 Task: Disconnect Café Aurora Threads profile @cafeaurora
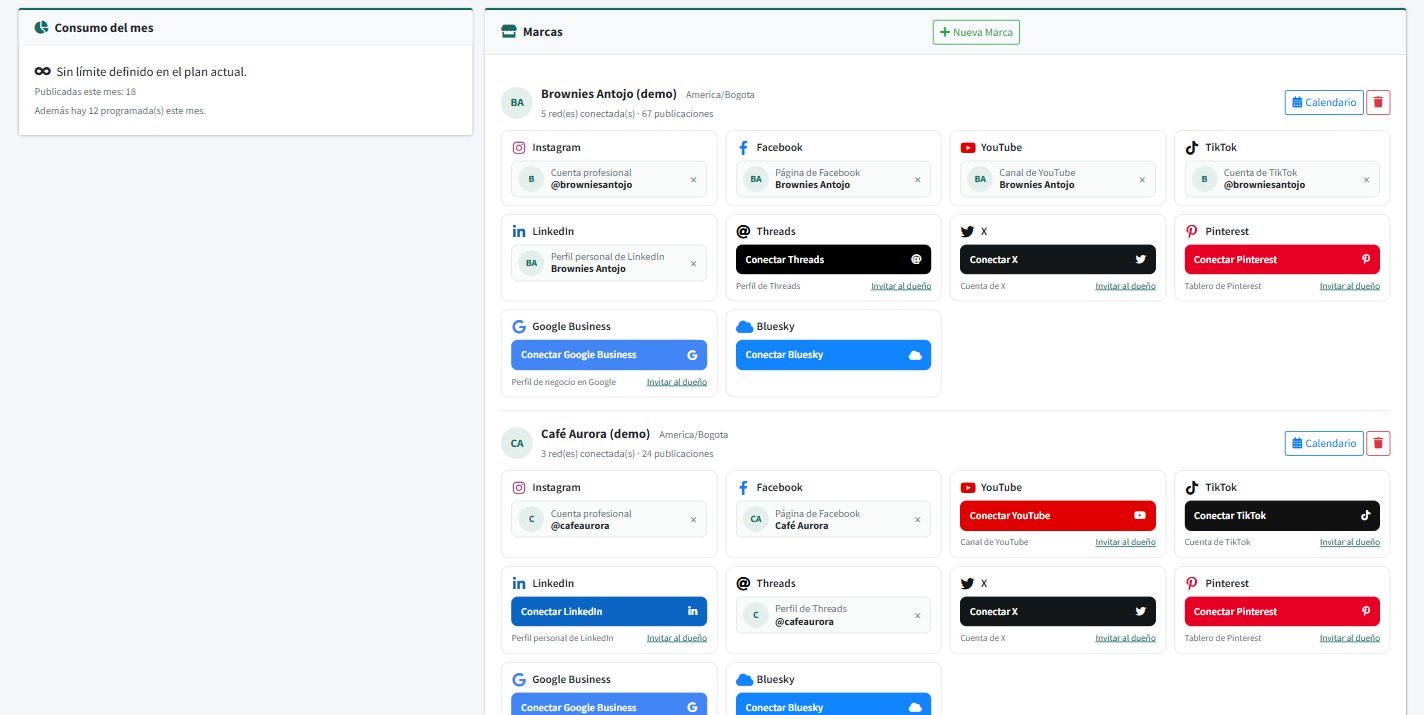click(x=917, y=615)
